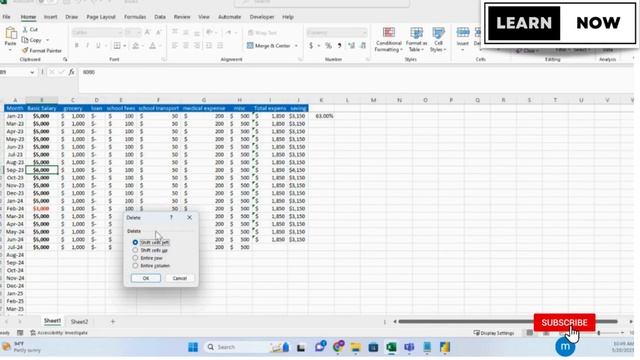The height and width of the screenshot is (360, 640).
Task: Click the Bottom Align icon
Action: point(197,32)
